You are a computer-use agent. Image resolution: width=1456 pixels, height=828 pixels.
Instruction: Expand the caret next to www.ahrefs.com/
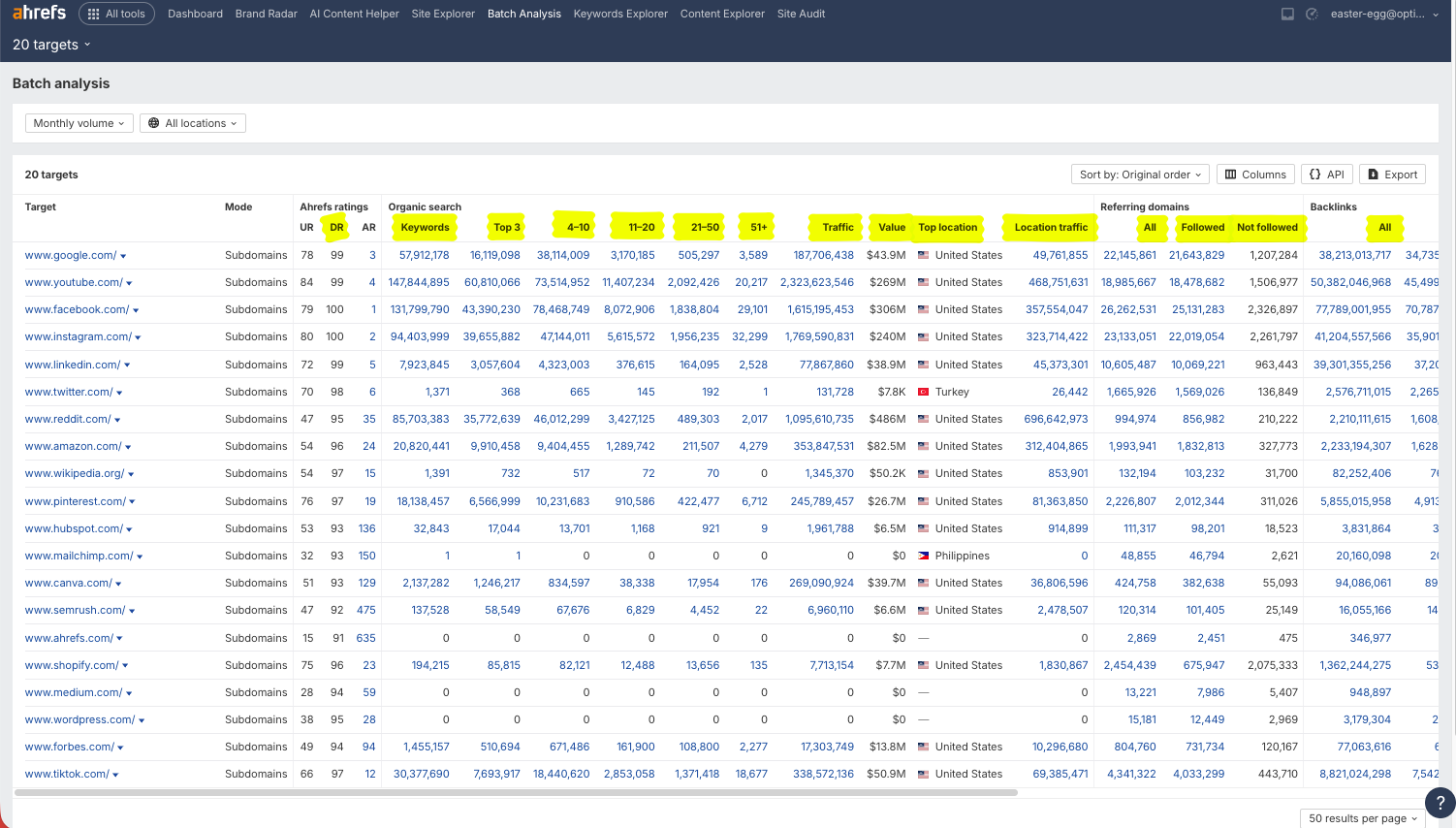click(x=119, y=638)
